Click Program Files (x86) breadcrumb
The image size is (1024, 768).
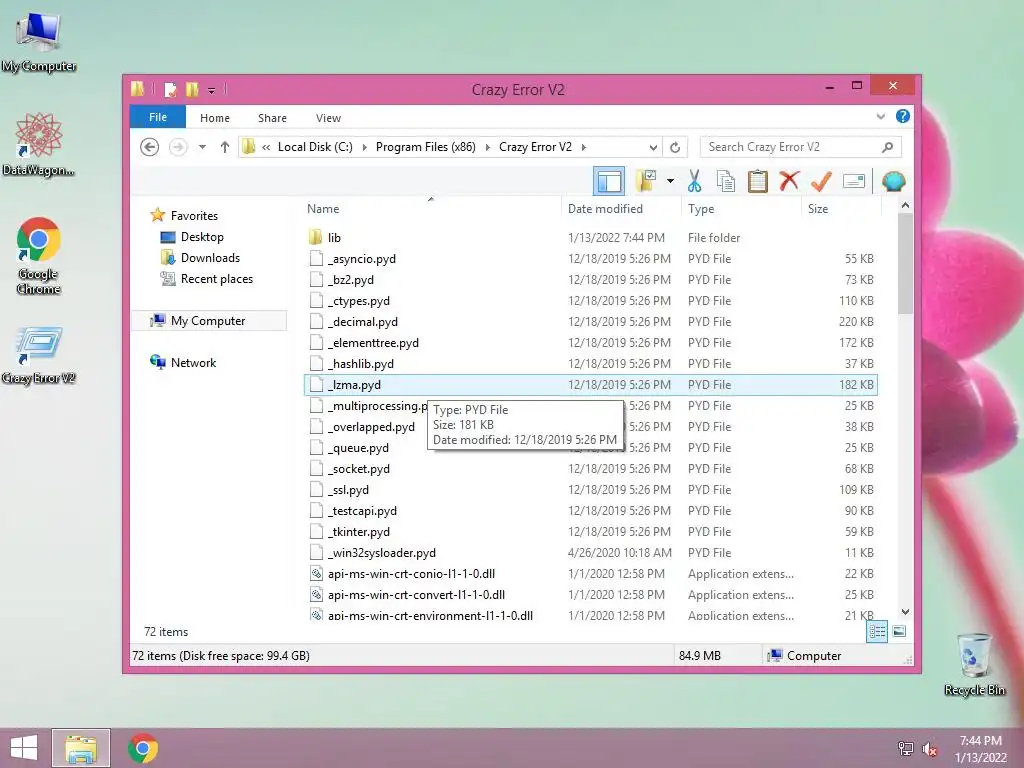pyautogui.click(x=426, y=147)
